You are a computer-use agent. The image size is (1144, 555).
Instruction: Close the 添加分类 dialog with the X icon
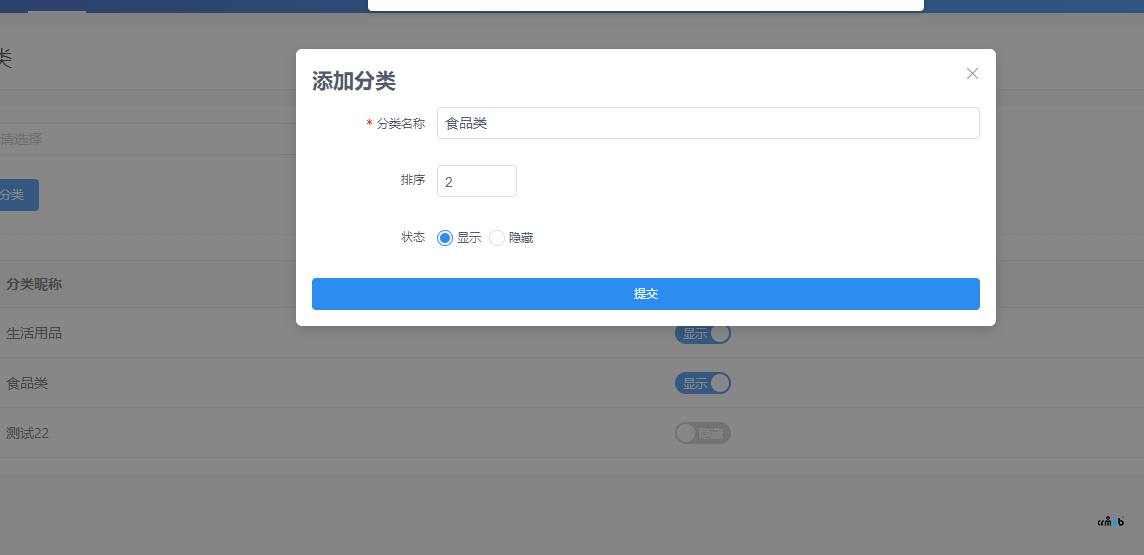pyautogui.click(x=972, y=73)
